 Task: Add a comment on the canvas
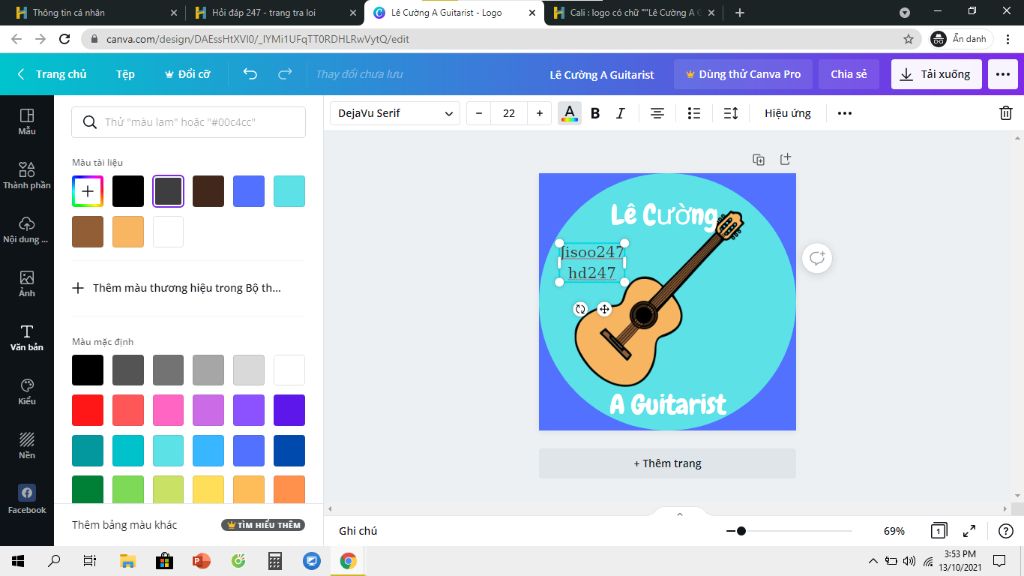click(817, 258)
